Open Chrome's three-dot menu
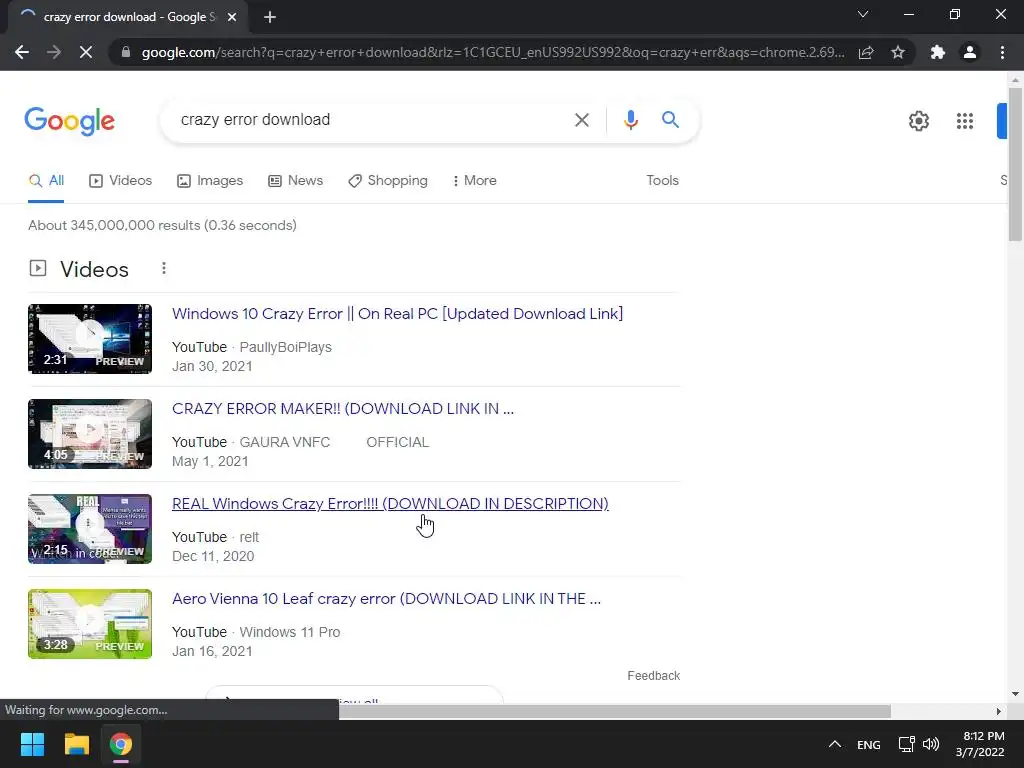 [x=1002, y=52]
